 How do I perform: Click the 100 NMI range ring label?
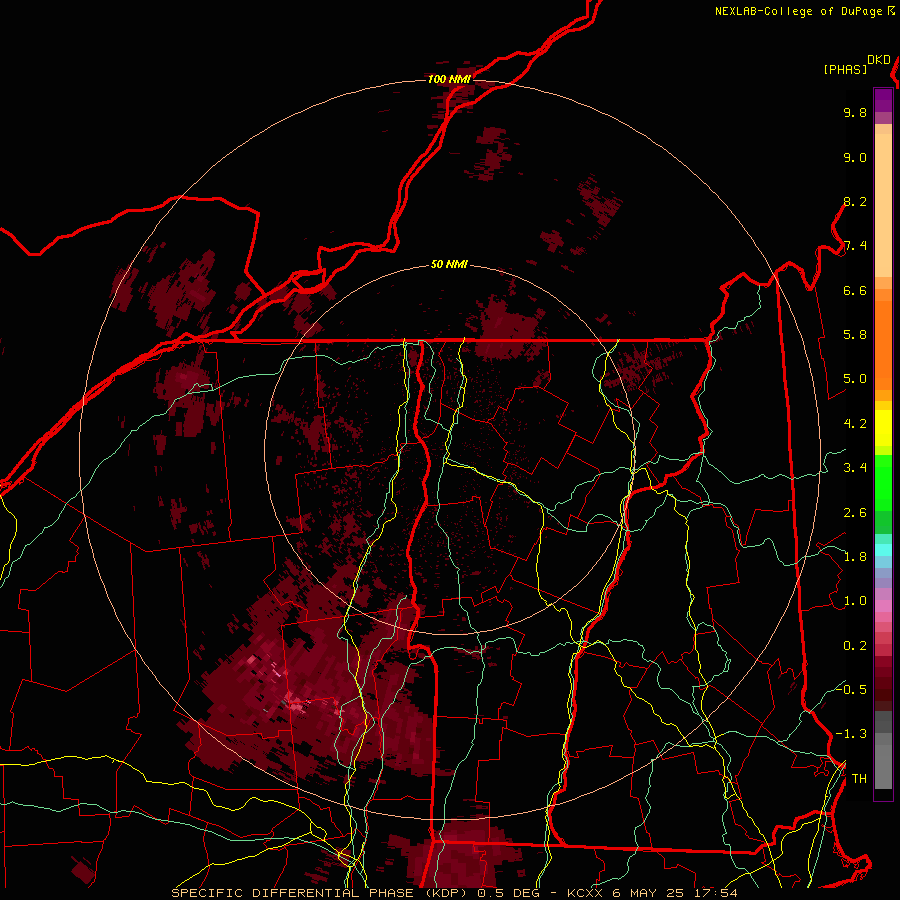click(449, 79)
